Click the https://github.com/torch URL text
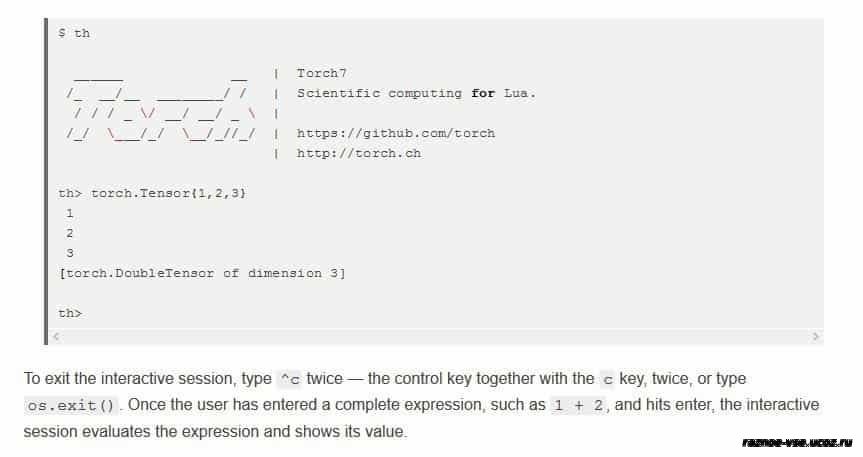Viewport: 863px width, 457px height. pos(396,133)
